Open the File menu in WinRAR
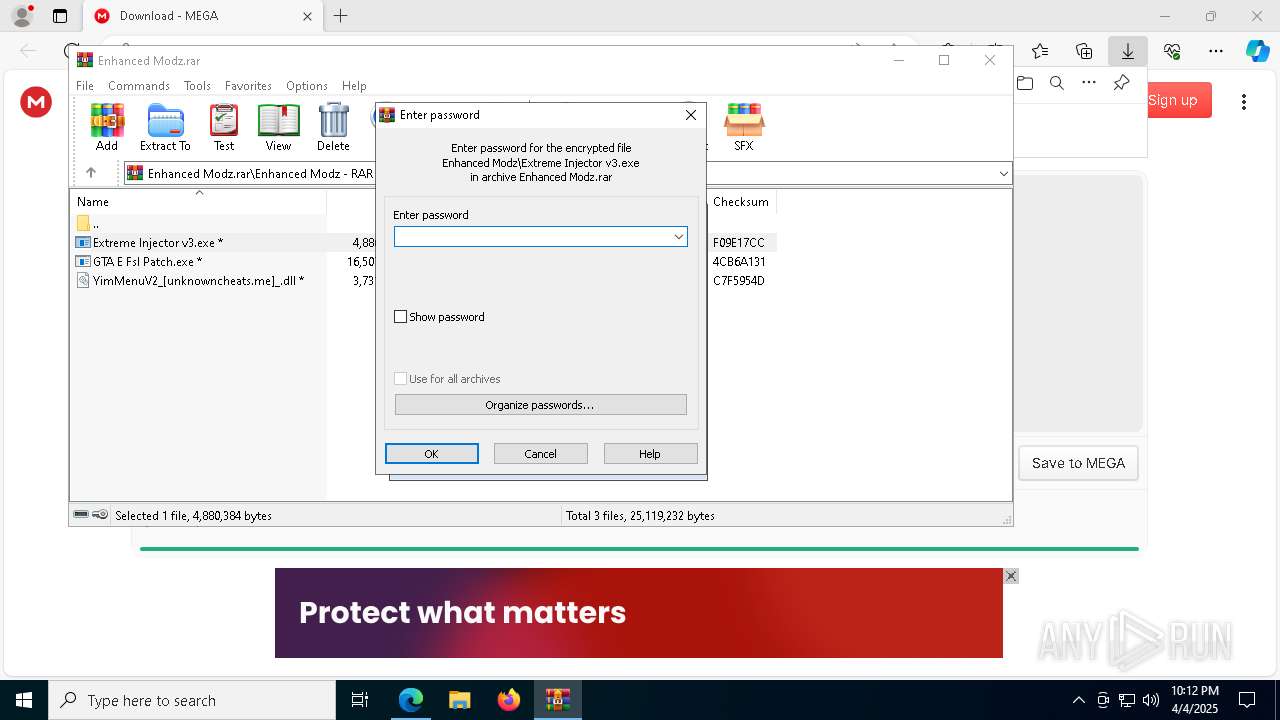Image resolution: width=1280 pixels, height=720 pixels. click(x=85, y=86)
